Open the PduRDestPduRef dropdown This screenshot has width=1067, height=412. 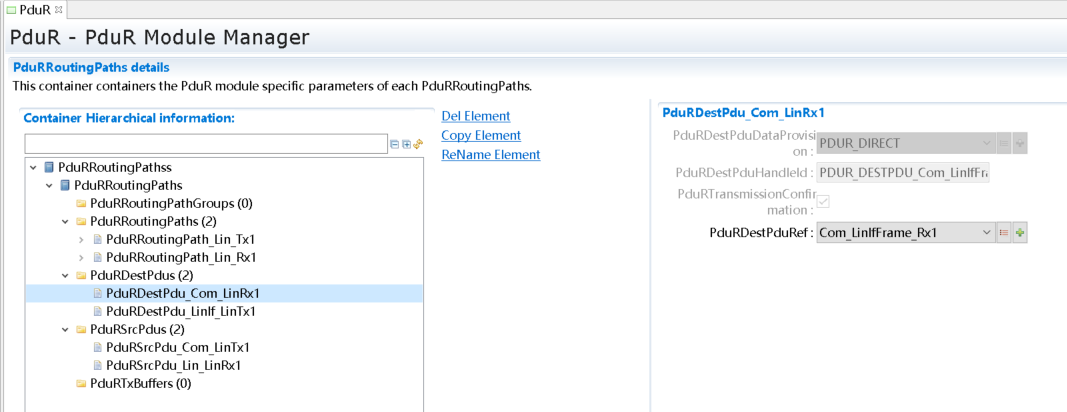pyautogui.click(x=986, y=233)
